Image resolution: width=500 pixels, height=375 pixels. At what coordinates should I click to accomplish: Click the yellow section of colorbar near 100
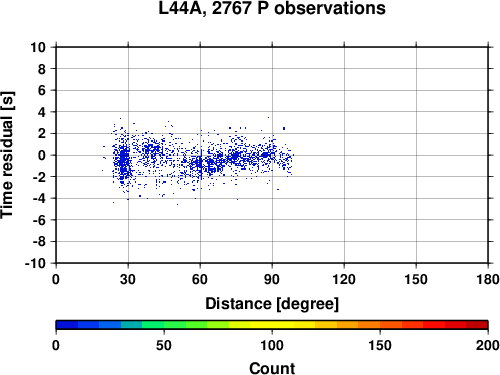(x=272, y=325)
